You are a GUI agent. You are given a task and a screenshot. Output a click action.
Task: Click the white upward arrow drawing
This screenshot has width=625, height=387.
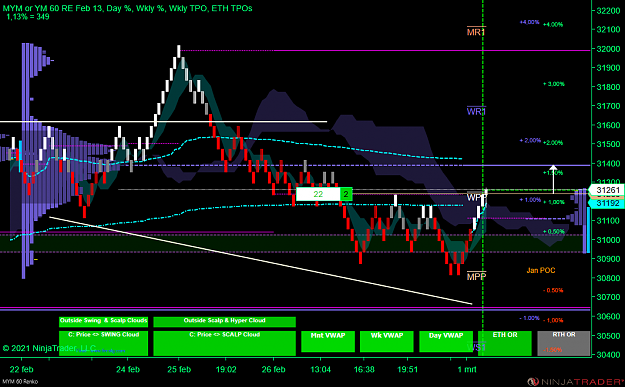click(553, 179)
